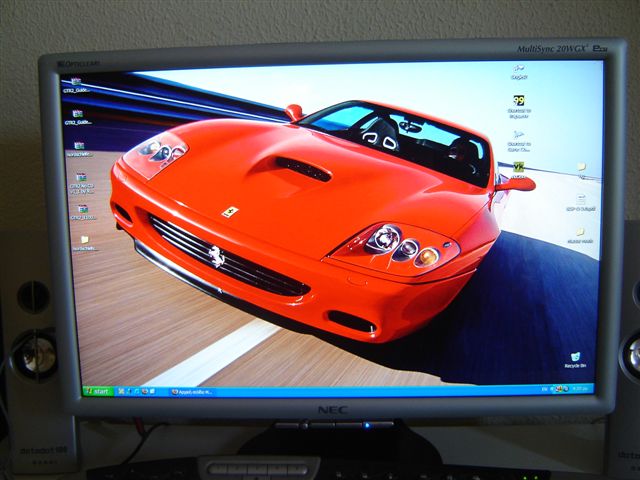640x480 pixels.
Task: Select the archive icon with the two-line label
Action: pyautogui.click(x=82, y=183)
